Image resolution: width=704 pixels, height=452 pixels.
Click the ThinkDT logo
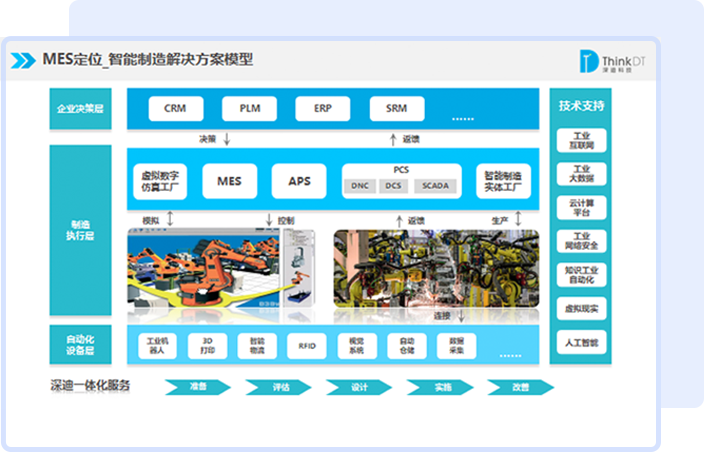612,61
